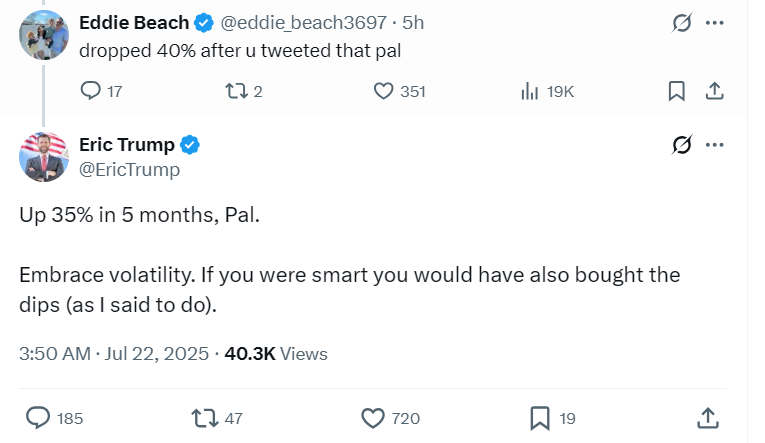765x443 pixels.
Task: Open the @eddie_beach3697 profile link
Action: [303, 23]
